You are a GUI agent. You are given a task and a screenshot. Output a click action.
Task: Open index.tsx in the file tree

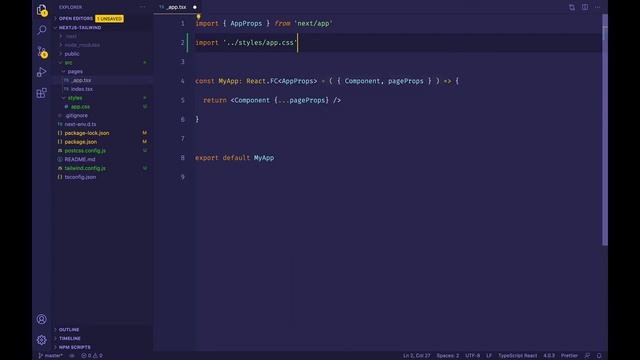click(82, 89)
